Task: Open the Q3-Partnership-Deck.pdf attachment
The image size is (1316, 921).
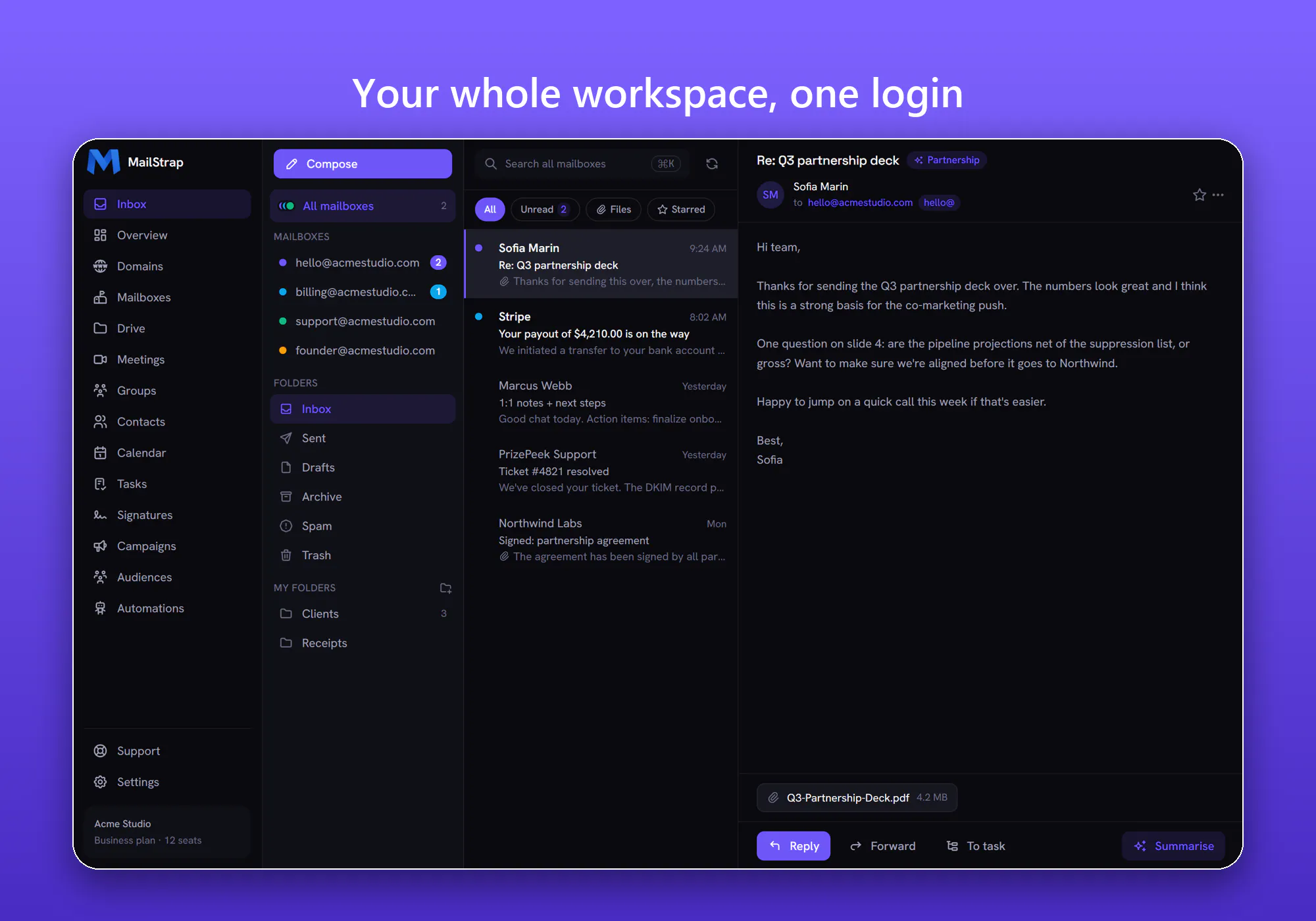Action: coord(857,798)
